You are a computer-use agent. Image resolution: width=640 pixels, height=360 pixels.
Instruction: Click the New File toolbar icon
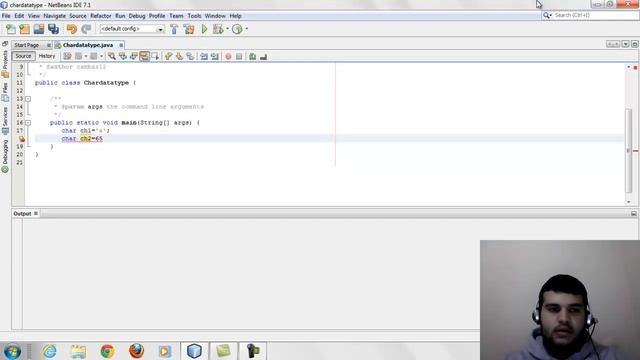point(11,29)
